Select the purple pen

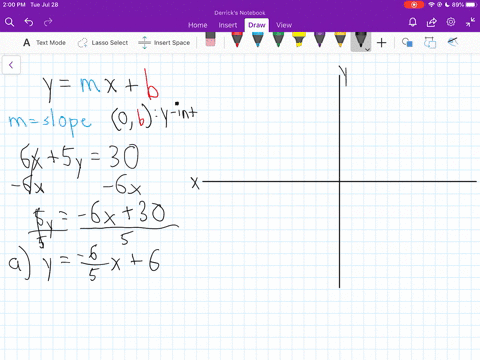tap(320, 40)
